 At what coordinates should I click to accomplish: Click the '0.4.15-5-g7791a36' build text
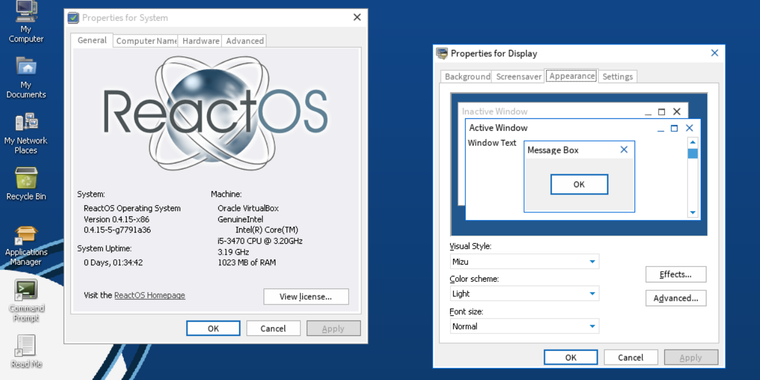pos(117,230)
